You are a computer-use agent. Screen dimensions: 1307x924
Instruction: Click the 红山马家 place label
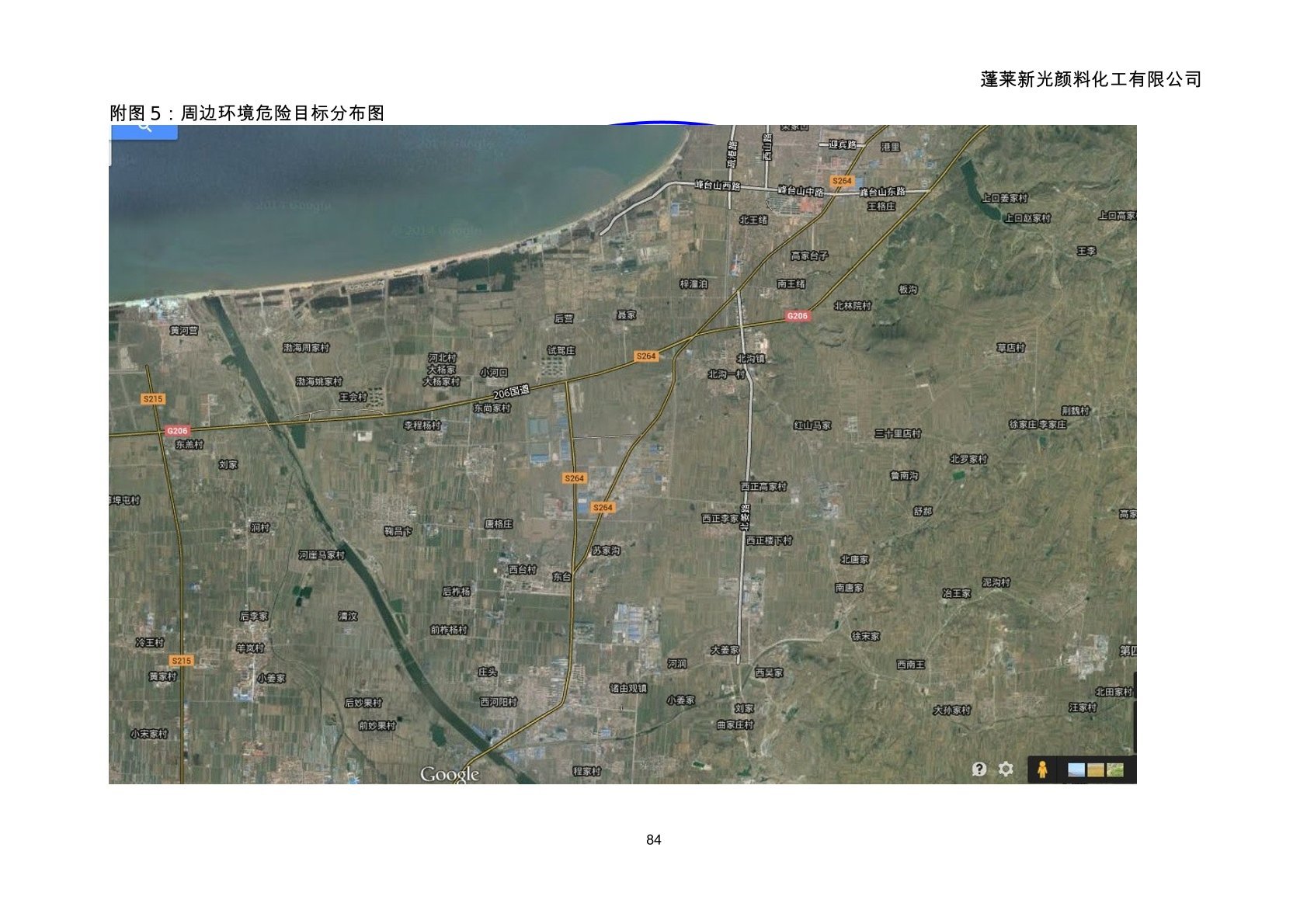pyautogui.click(x=813, y=426)
